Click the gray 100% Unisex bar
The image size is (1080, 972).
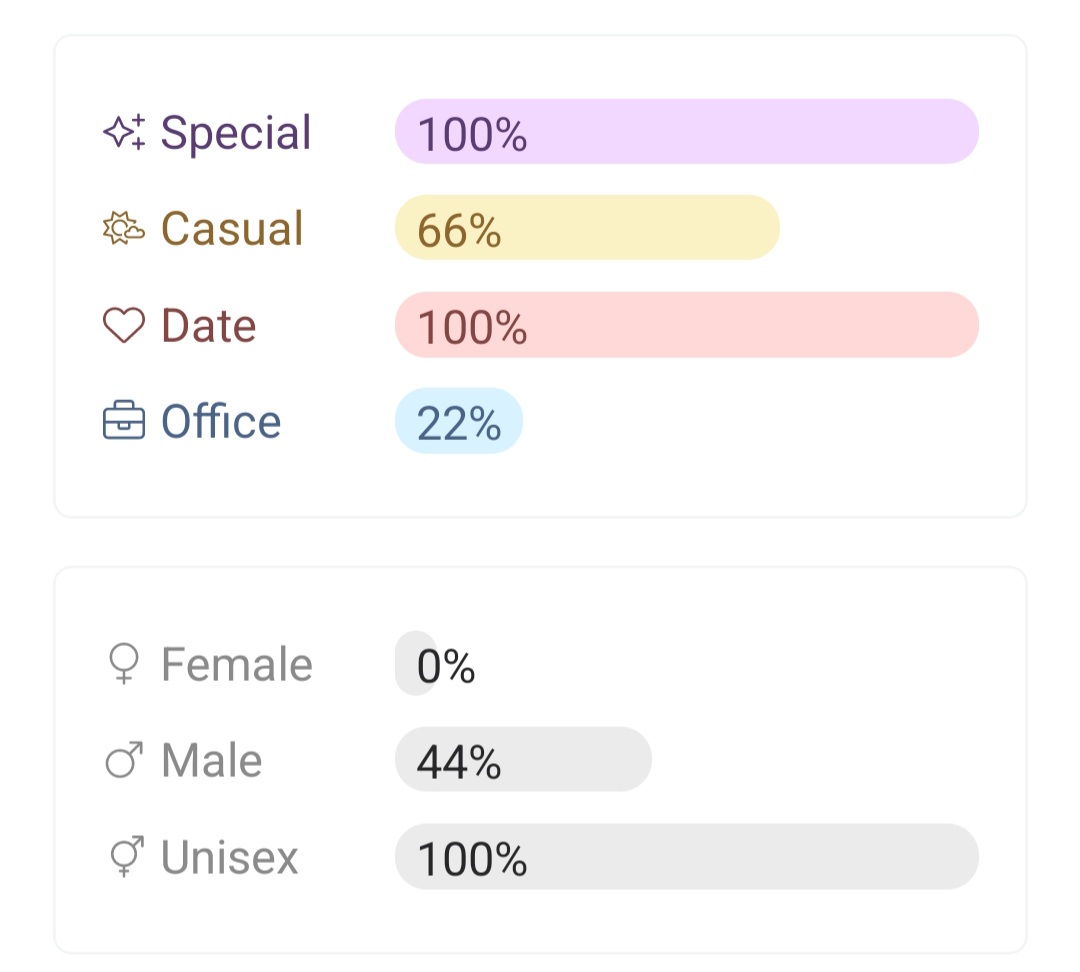[x=686, y=857]
